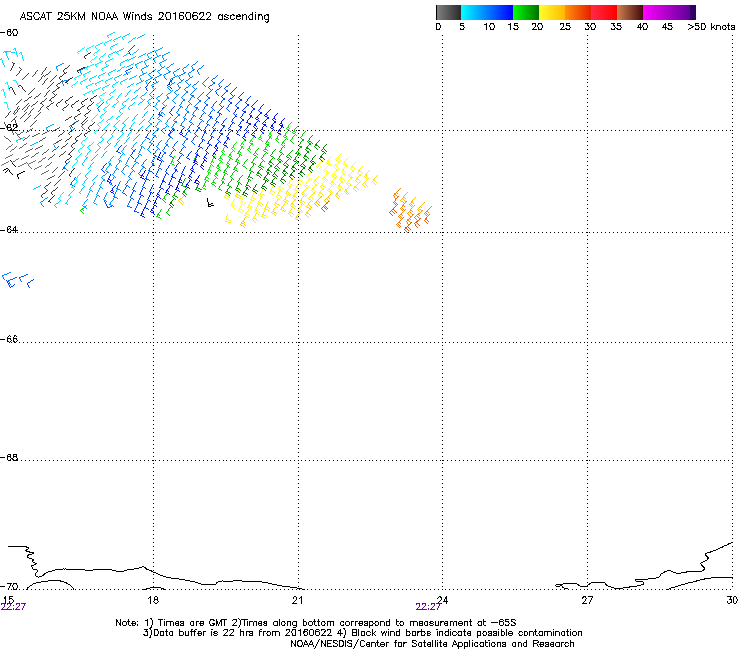This screenshot has height=650, width=740.
Task: Click the '-68' latitude label
Action: point(9,457)
